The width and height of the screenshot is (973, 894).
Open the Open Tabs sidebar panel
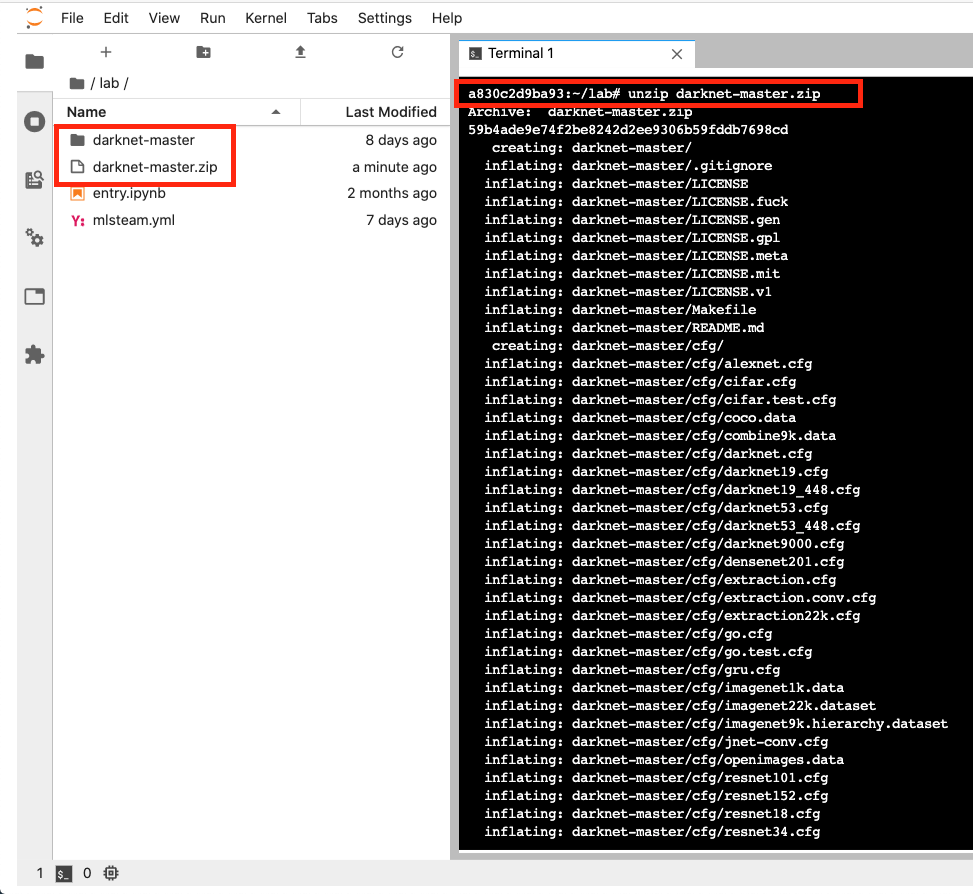click(35, 297)
